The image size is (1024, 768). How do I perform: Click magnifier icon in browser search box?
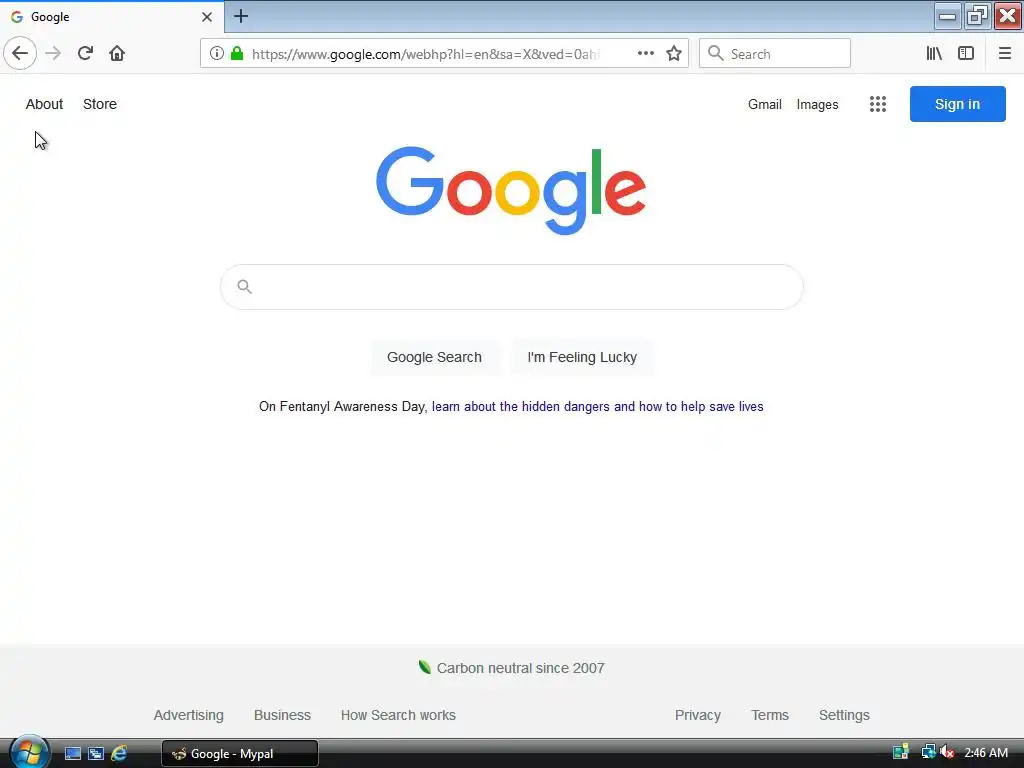click(x=716, y=53)
